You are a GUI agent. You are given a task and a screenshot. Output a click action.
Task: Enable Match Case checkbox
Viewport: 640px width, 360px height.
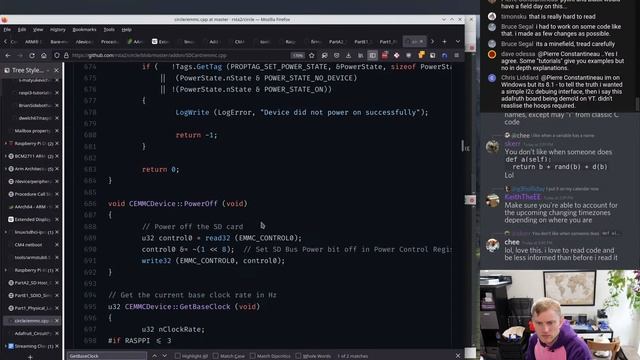click(x=216, y=356)
